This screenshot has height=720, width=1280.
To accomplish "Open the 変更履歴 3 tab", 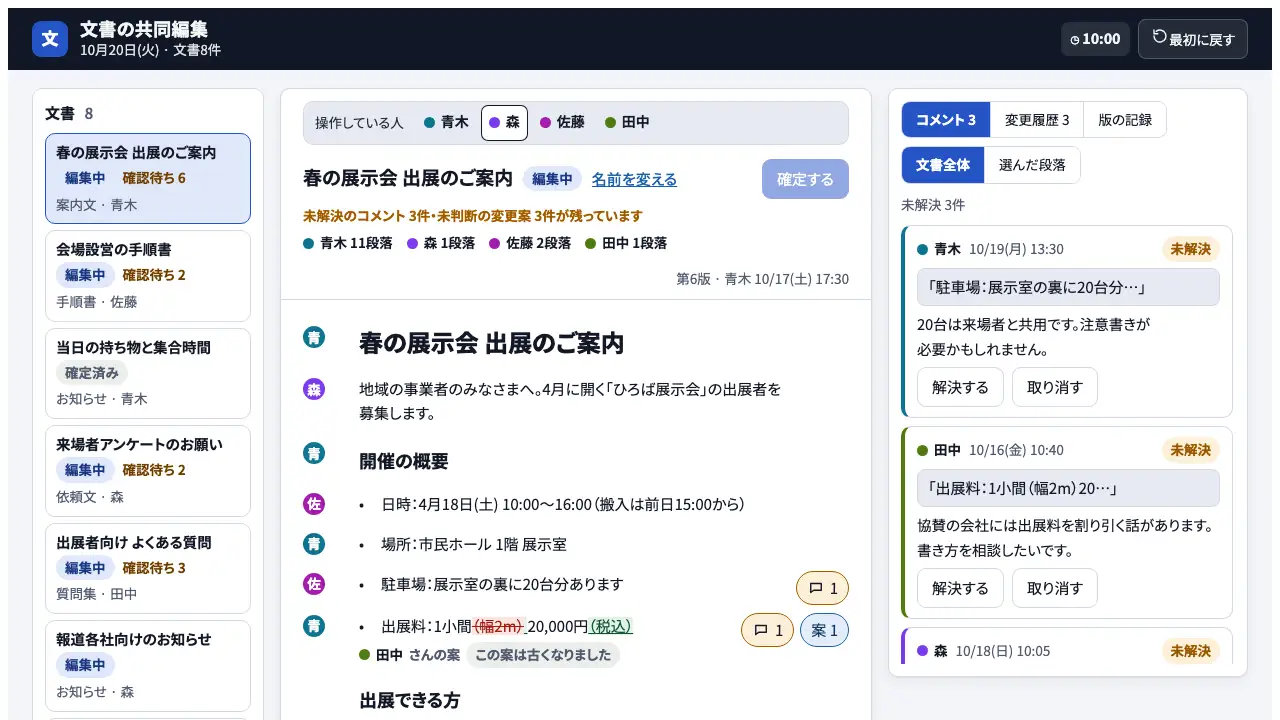I will tap(1037, 120).
